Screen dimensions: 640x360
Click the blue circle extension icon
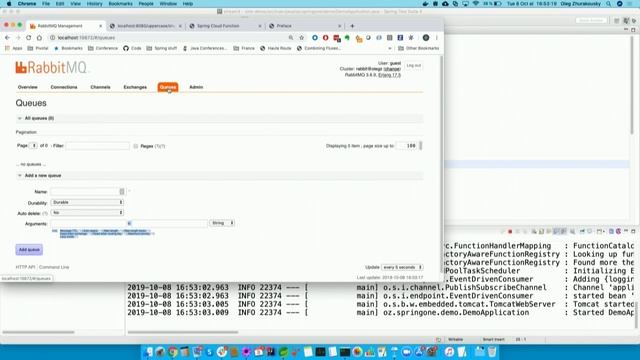pos(315,38)
